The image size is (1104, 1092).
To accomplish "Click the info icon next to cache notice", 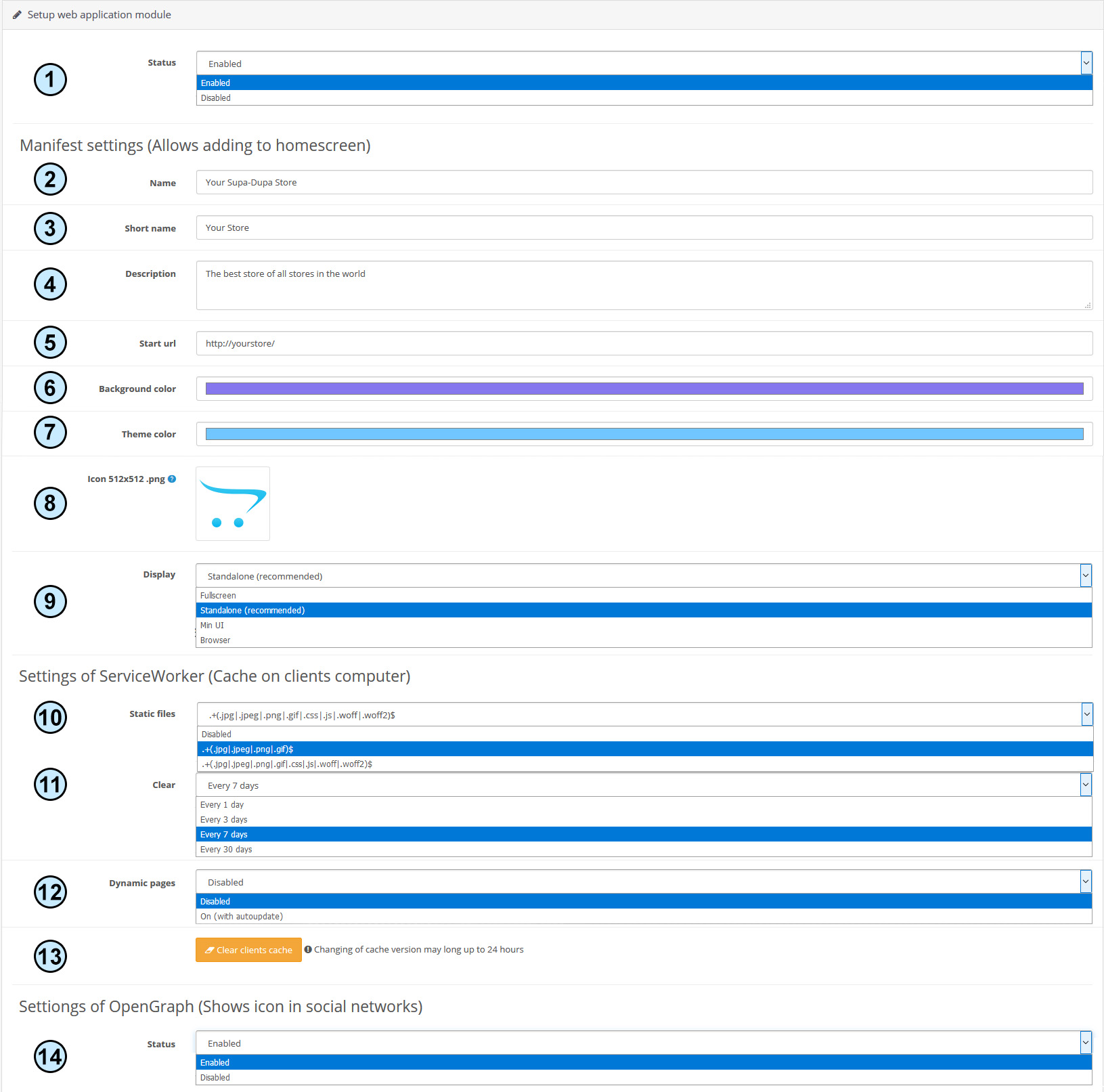I will (308, 950).
